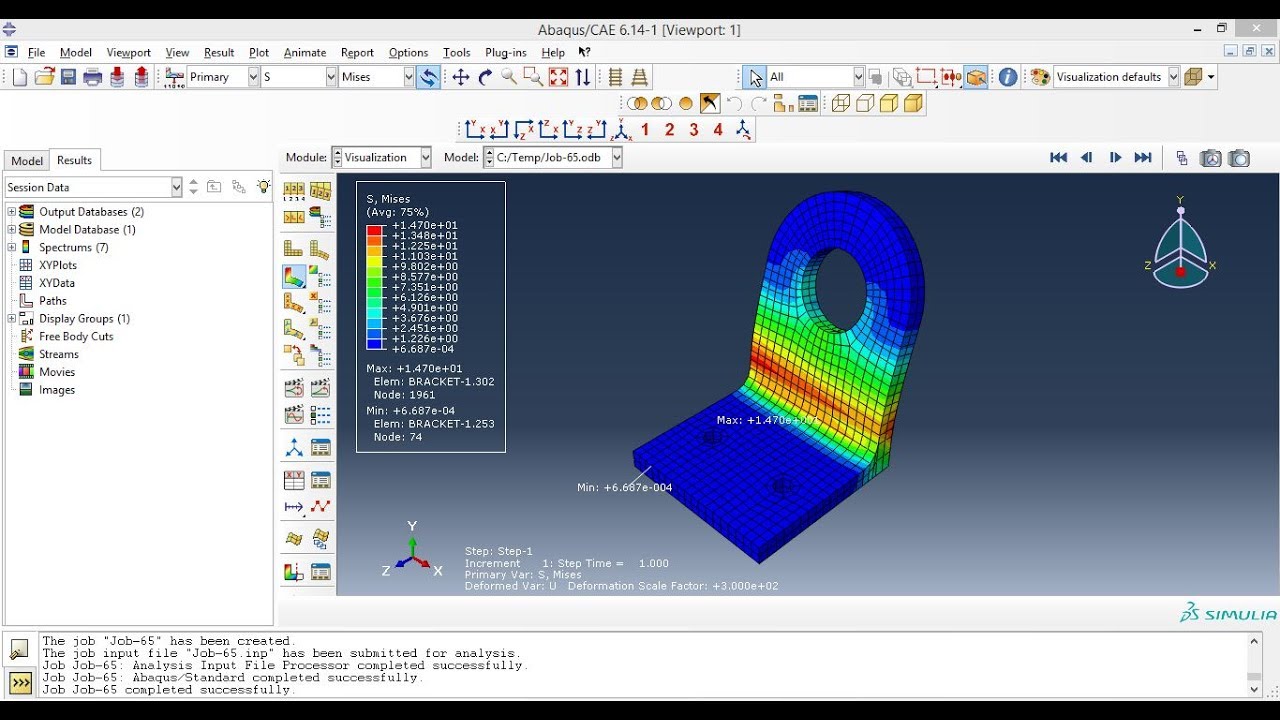Screen dimensions: 1280x720
Task: Open the Query information tool
Action: click(x=1008, y=77)
